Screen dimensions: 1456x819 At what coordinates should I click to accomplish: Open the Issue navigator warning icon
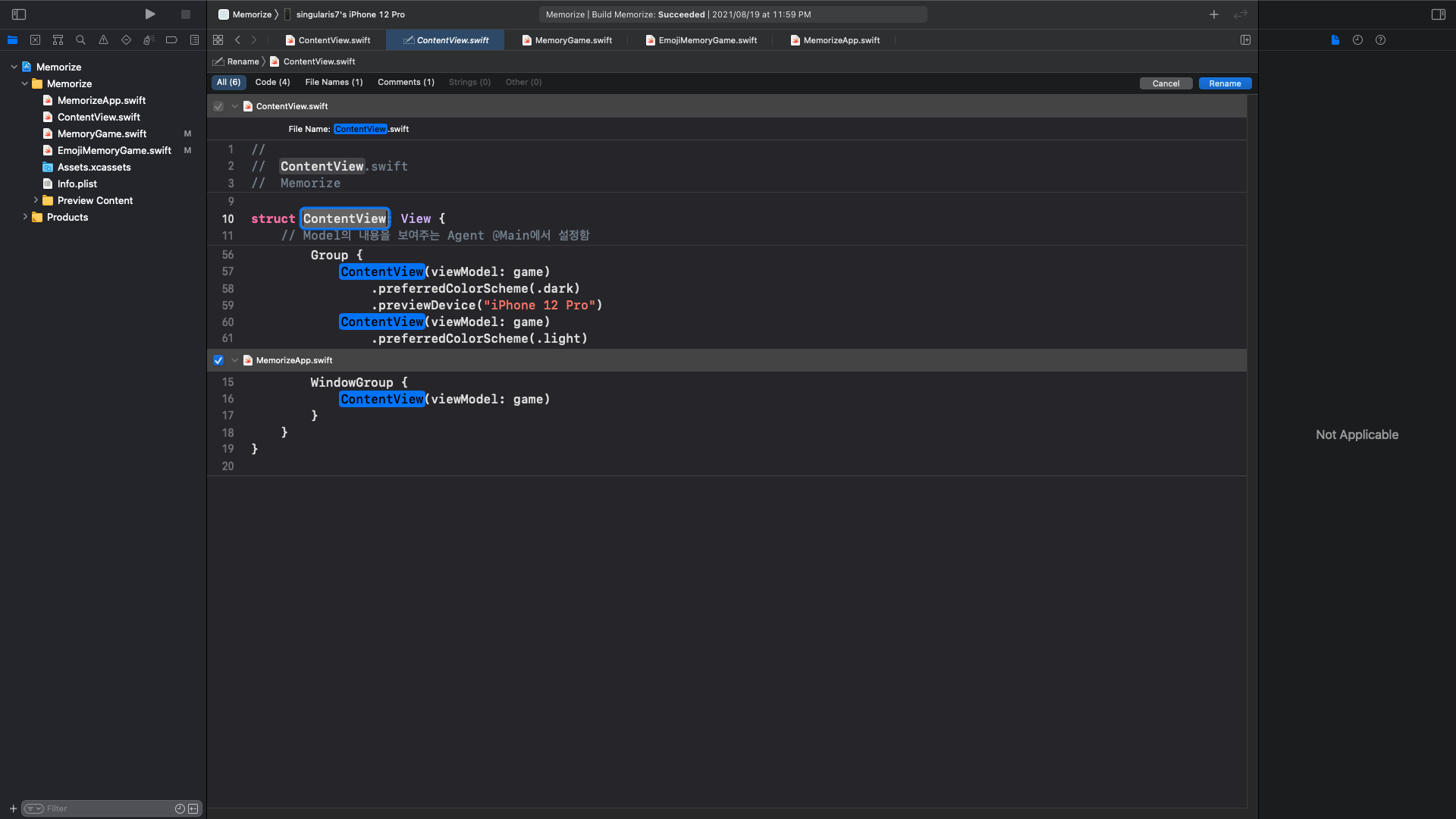[x=103, y=40]
